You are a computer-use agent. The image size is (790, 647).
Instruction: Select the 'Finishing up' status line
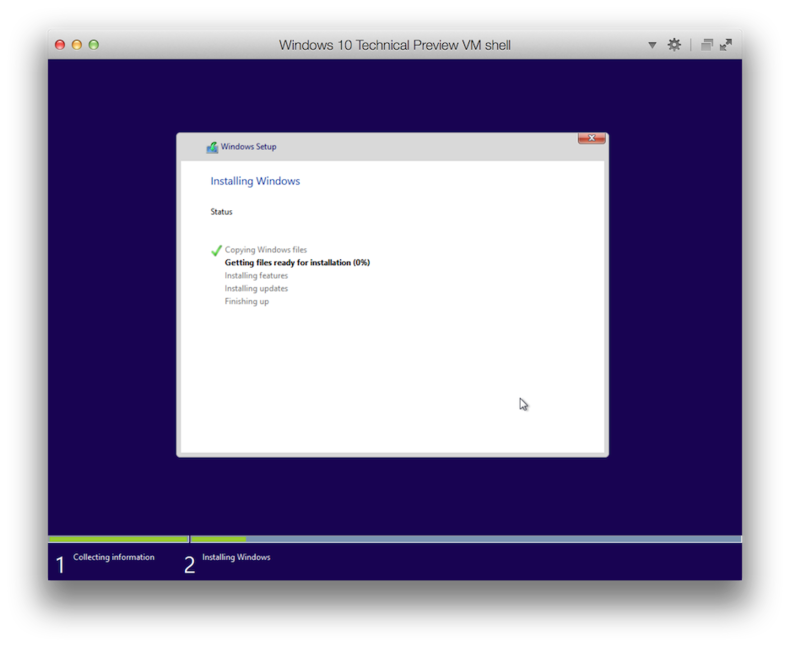(246, 301)
